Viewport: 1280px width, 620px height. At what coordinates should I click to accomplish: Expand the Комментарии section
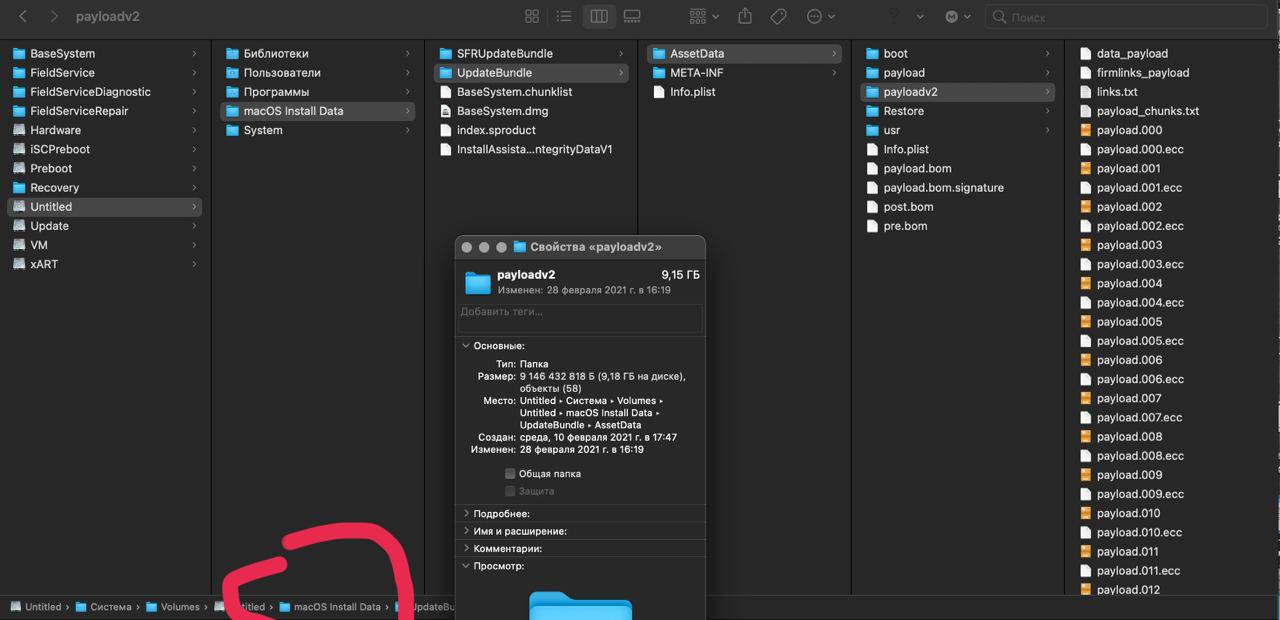466,549
